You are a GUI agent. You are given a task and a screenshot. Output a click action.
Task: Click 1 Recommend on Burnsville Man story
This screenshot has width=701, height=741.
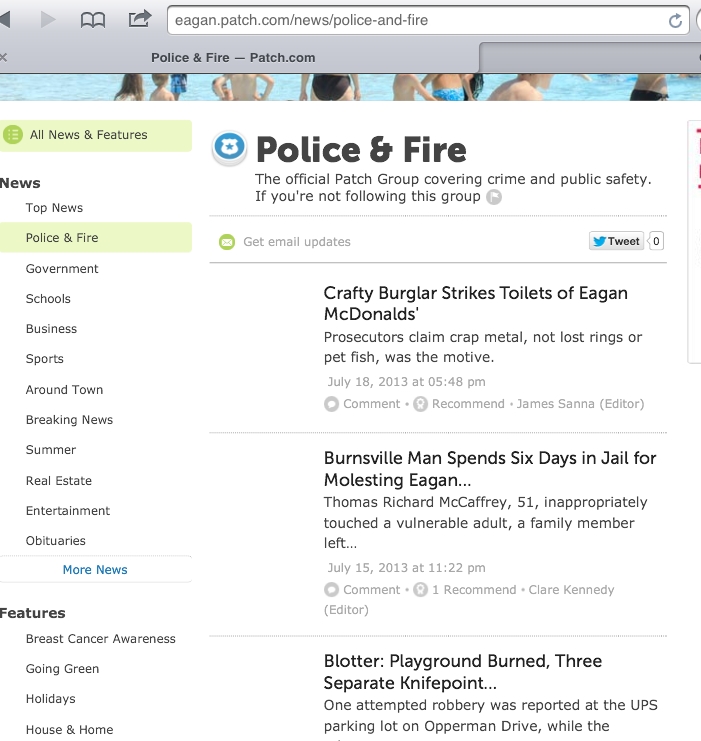[474, 590]
